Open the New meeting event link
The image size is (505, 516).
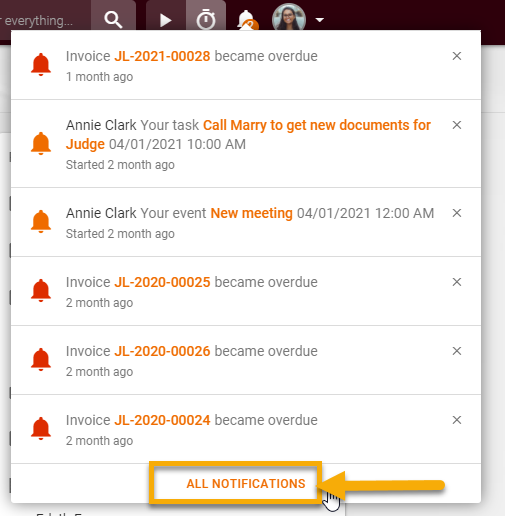(x=252, y=213)
